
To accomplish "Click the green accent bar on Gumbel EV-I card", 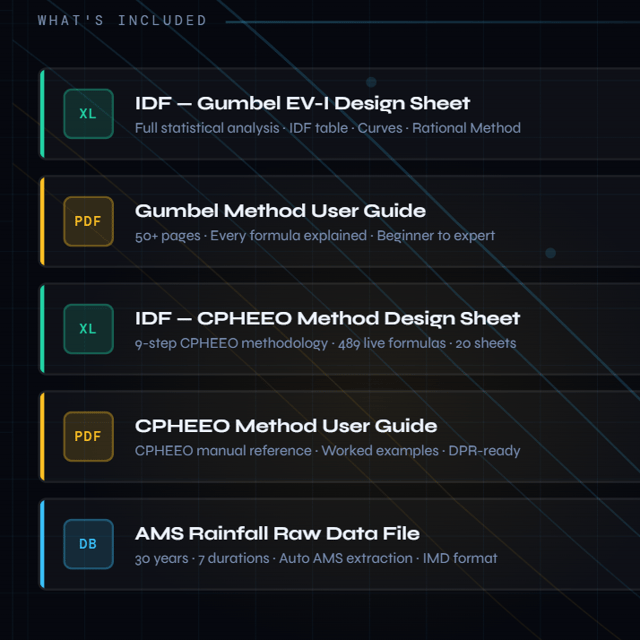I will [x=42, y=114].
